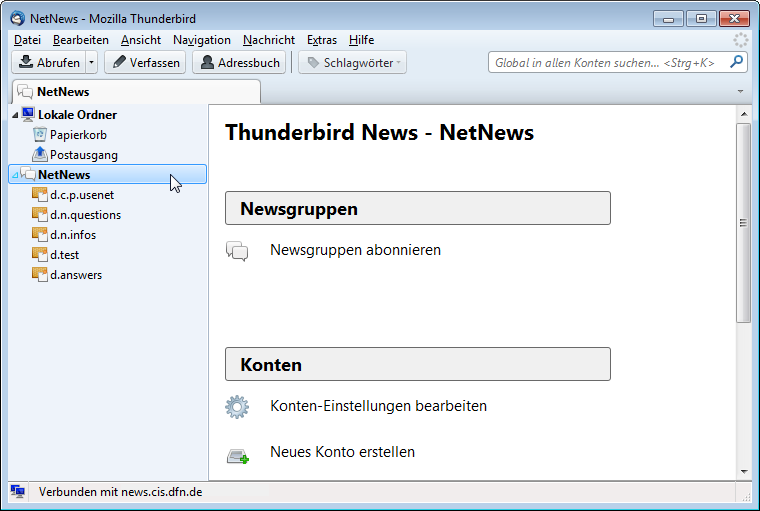Select the d.test newsgroup
This screenshot has height=511, width=760.
pyautogui.click(x=108, y=255)
